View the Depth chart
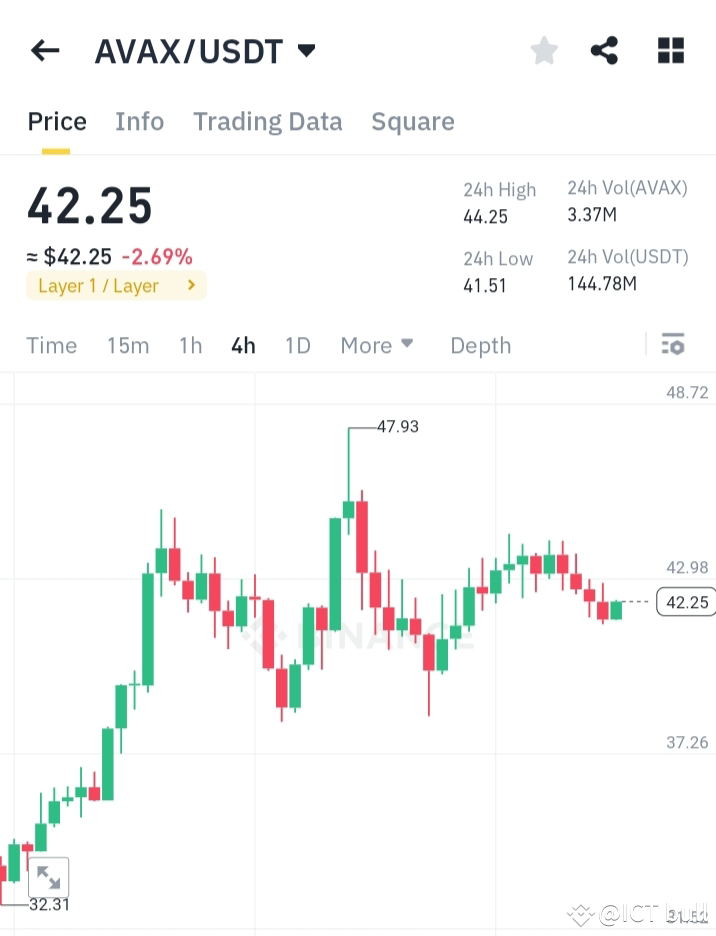The width and height of the screenshot is (716, 936). click(x=480, y=345)
